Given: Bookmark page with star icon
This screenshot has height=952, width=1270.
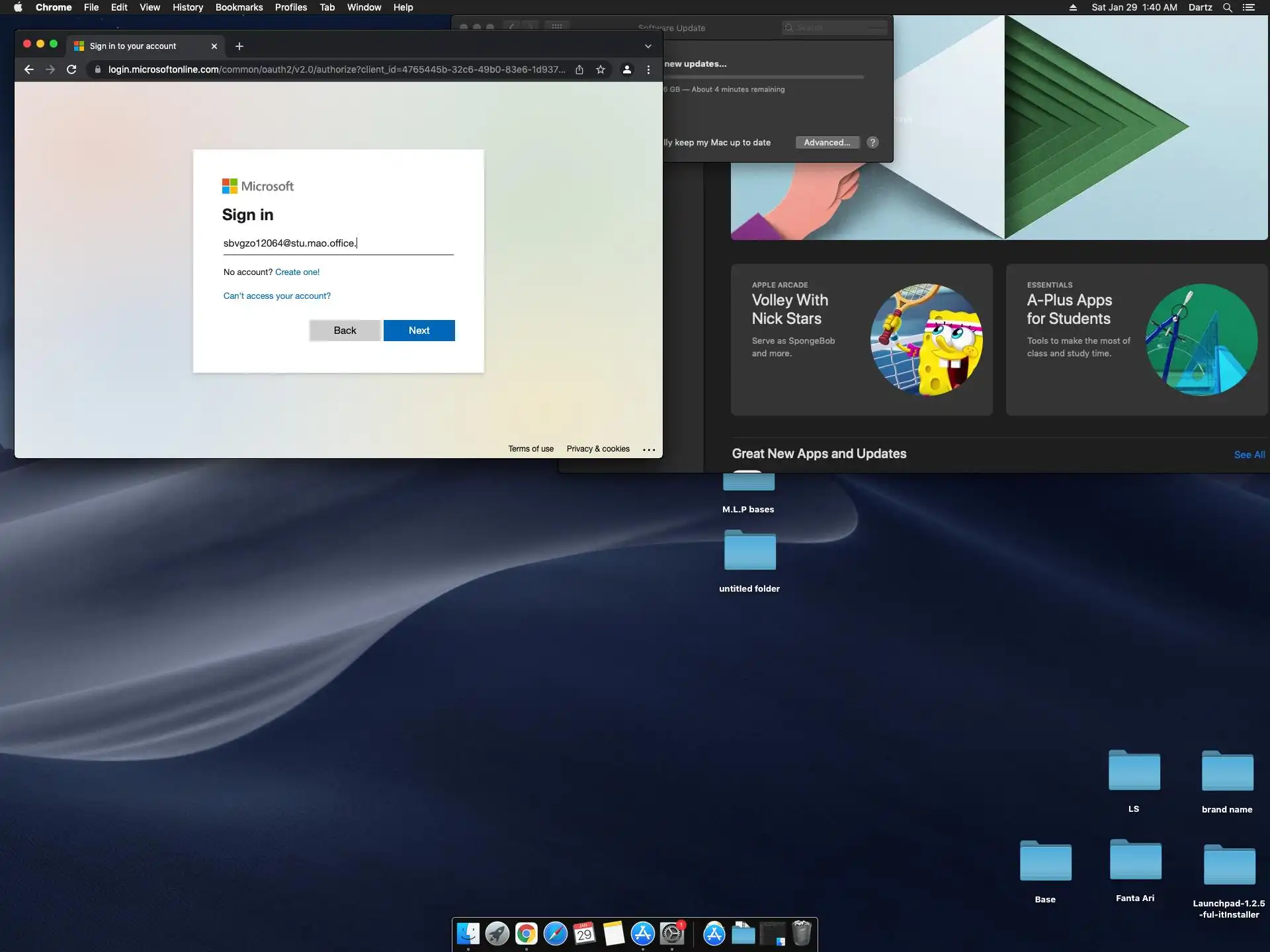Looking at the screenshot, I should coord(601,69).
